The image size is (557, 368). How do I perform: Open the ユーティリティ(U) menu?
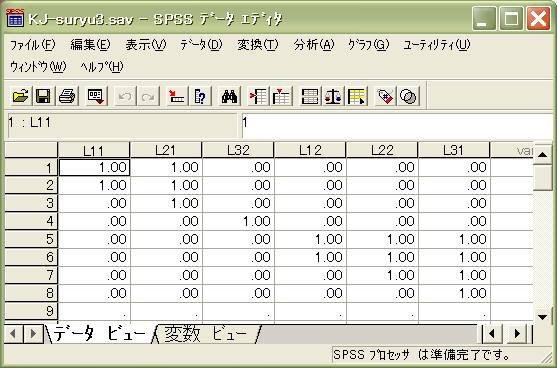pos(437,45)
